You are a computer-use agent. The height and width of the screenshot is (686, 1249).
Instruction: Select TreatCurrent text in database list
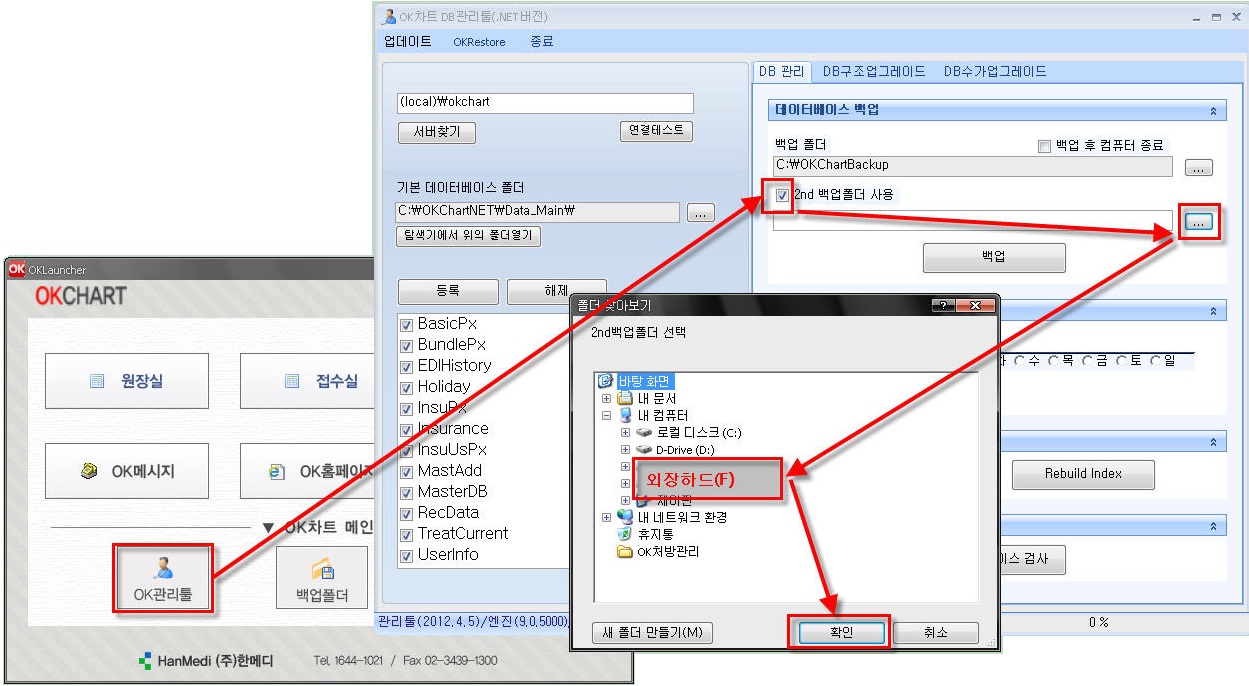463,534
